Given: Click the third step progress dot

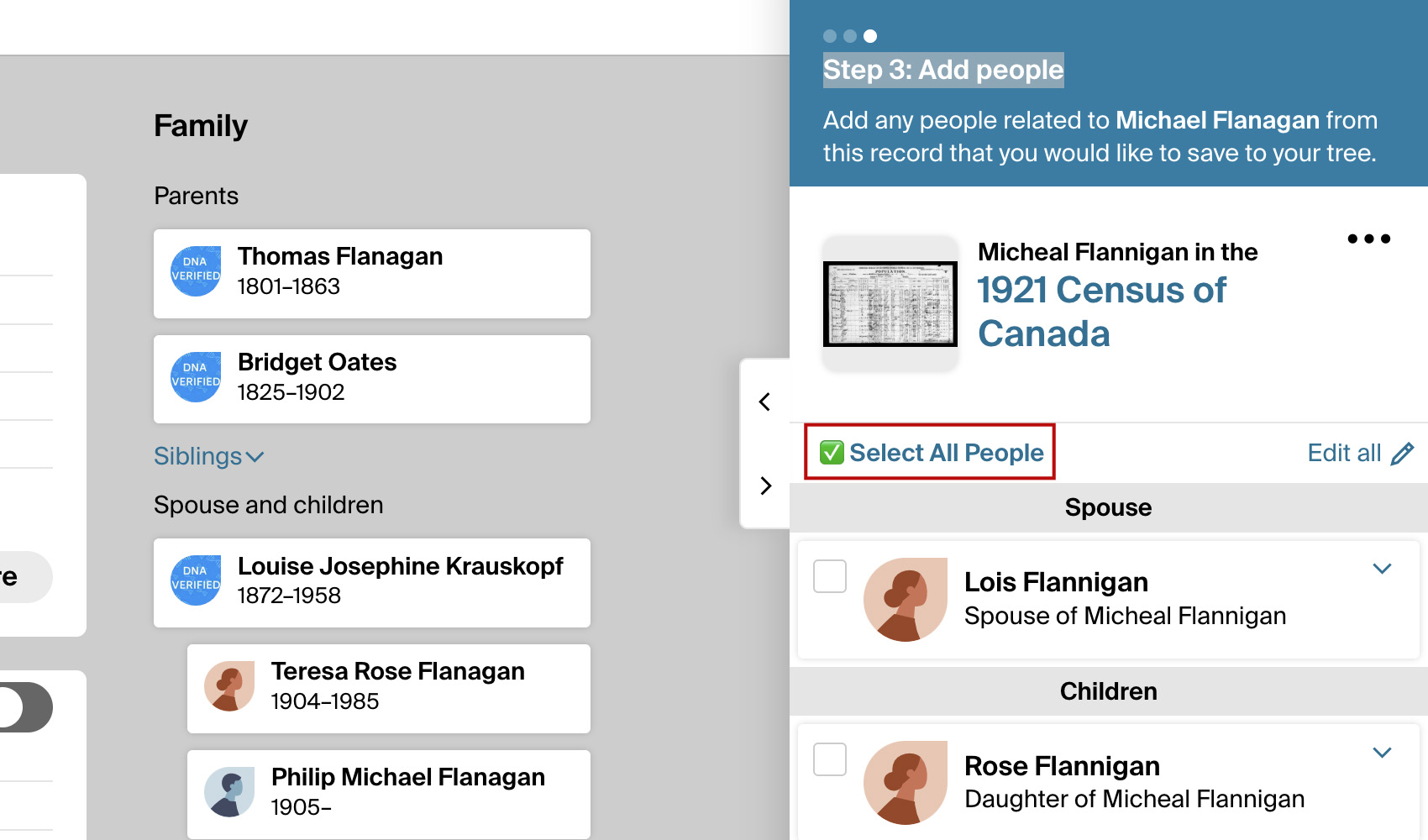Looking at the screenshot, I should 870,36.
